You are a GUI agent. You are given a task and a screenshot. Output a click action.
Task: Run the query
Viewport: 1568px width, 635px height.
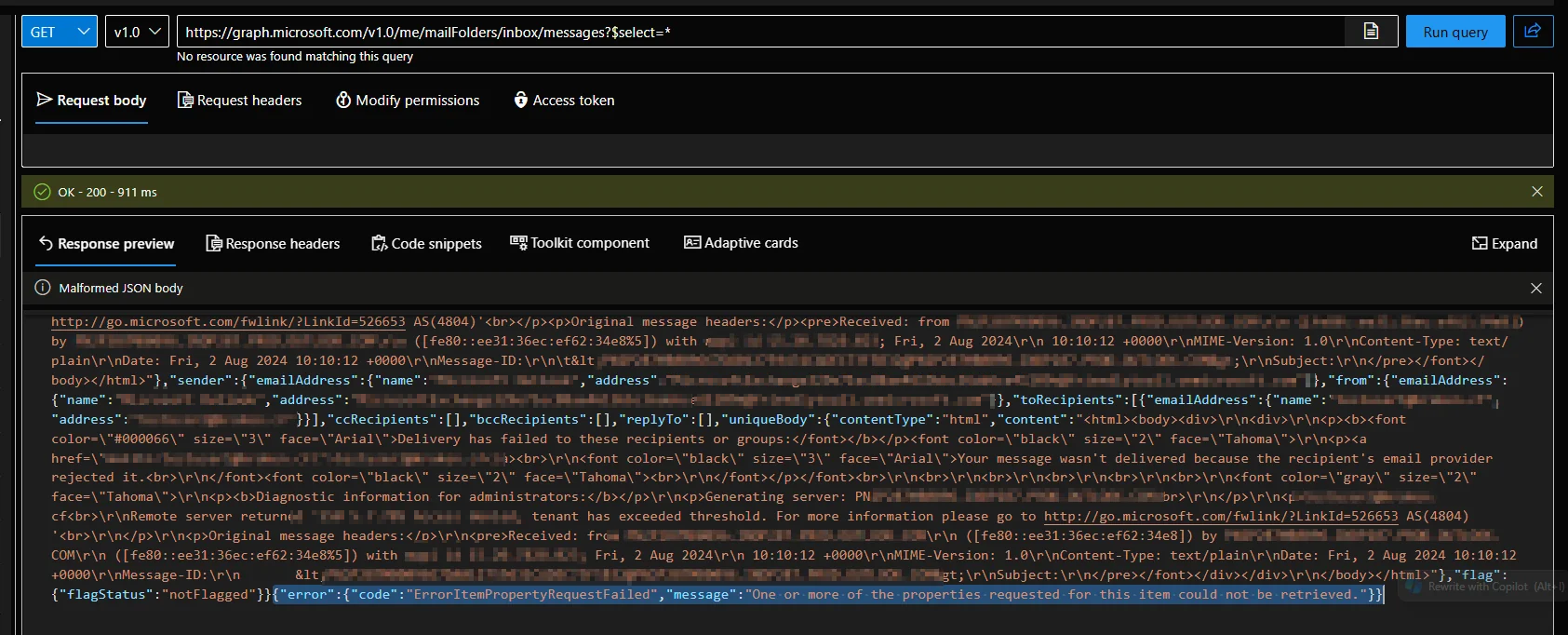(x=1455, y=32)
